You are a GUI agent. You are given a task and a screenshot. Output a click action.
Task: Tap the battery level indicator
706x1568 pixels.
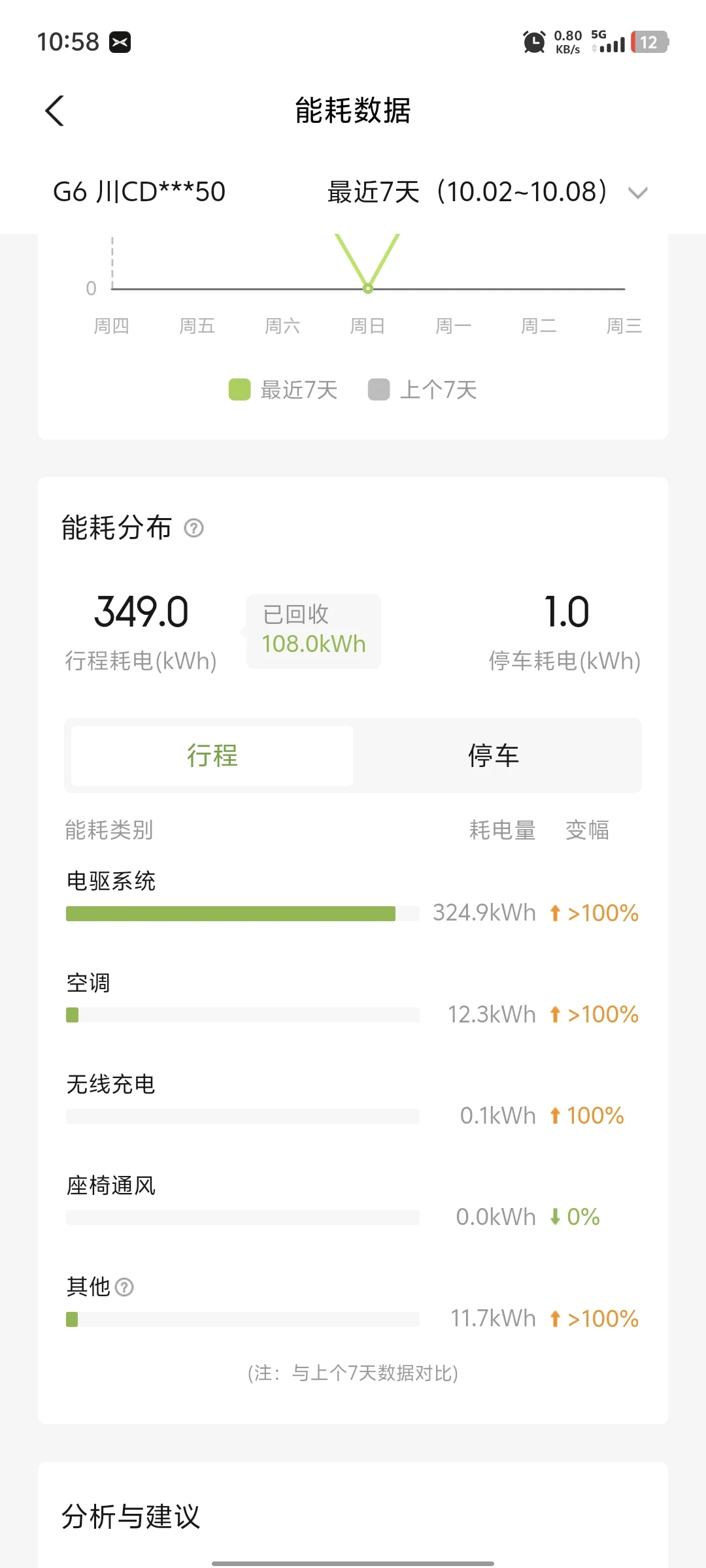648,42
